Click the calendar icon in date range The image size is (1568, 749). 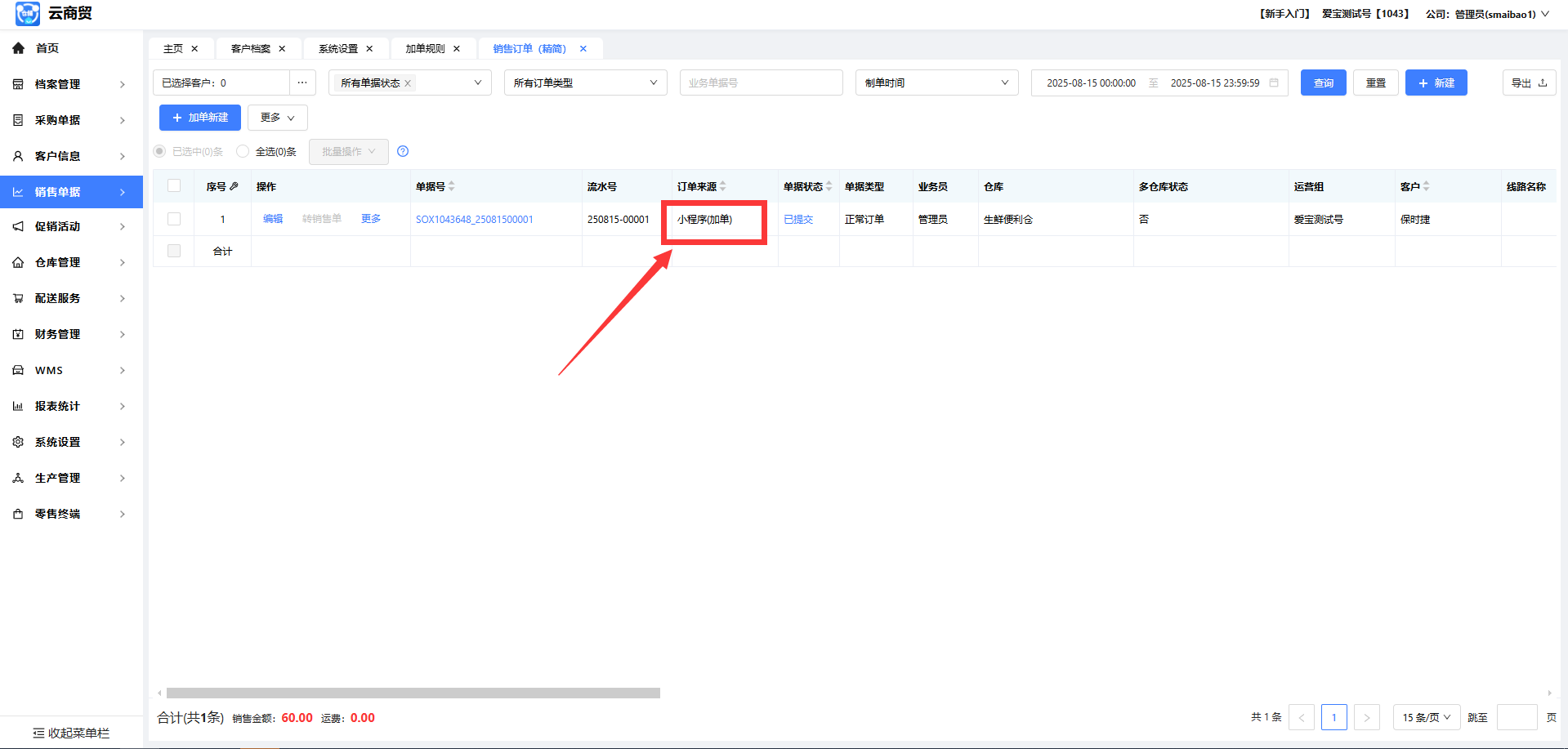point(1273,82)
